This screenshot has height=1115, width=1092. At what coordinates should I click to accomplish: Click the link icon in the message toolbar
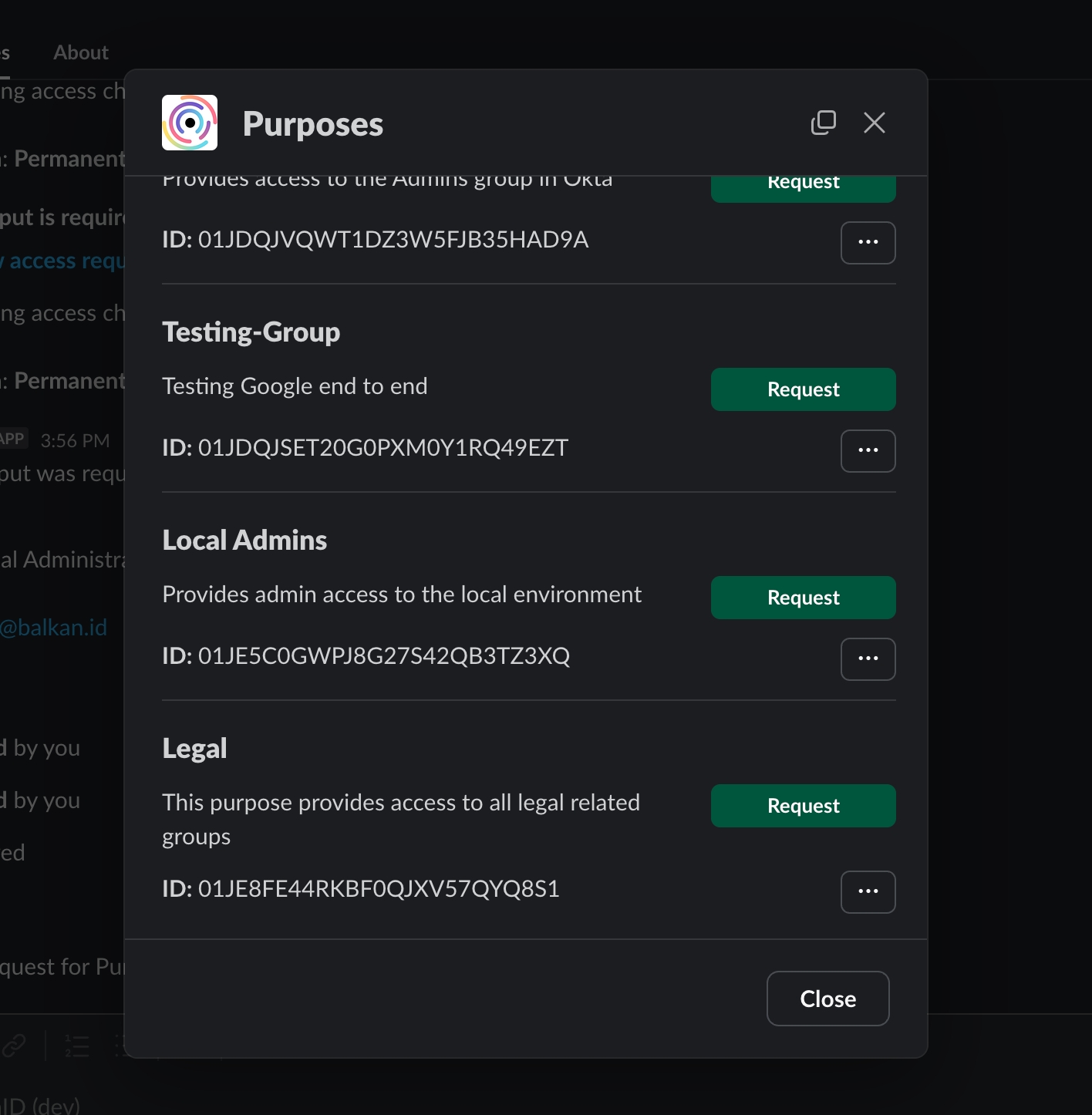(x=14, y=1046)
